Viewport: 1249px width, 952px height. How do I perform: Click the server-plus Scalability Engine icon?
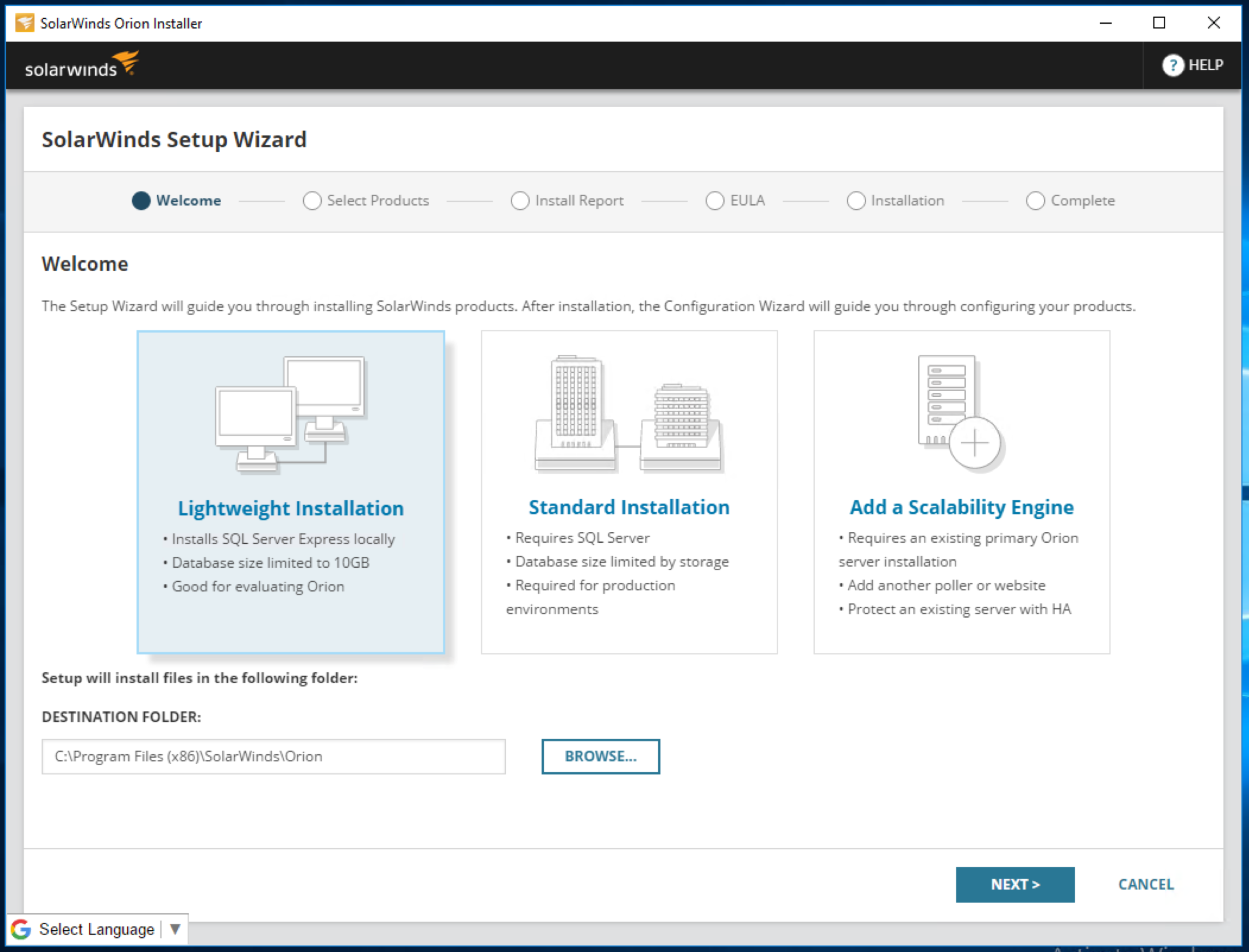pyautogui.click(x=961, y=413)
